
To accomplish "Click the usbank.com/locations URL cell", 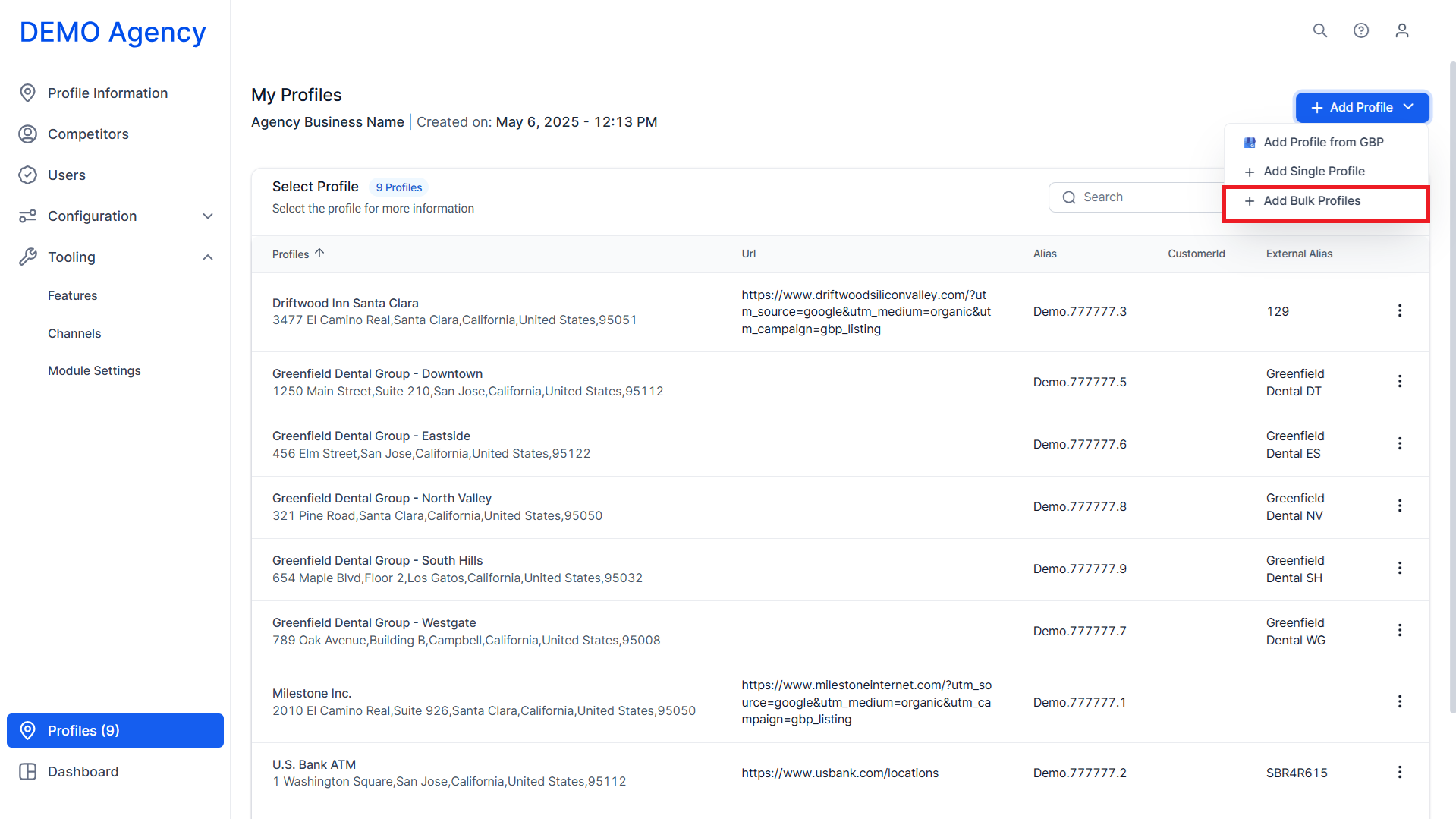I will click(840, 773).
